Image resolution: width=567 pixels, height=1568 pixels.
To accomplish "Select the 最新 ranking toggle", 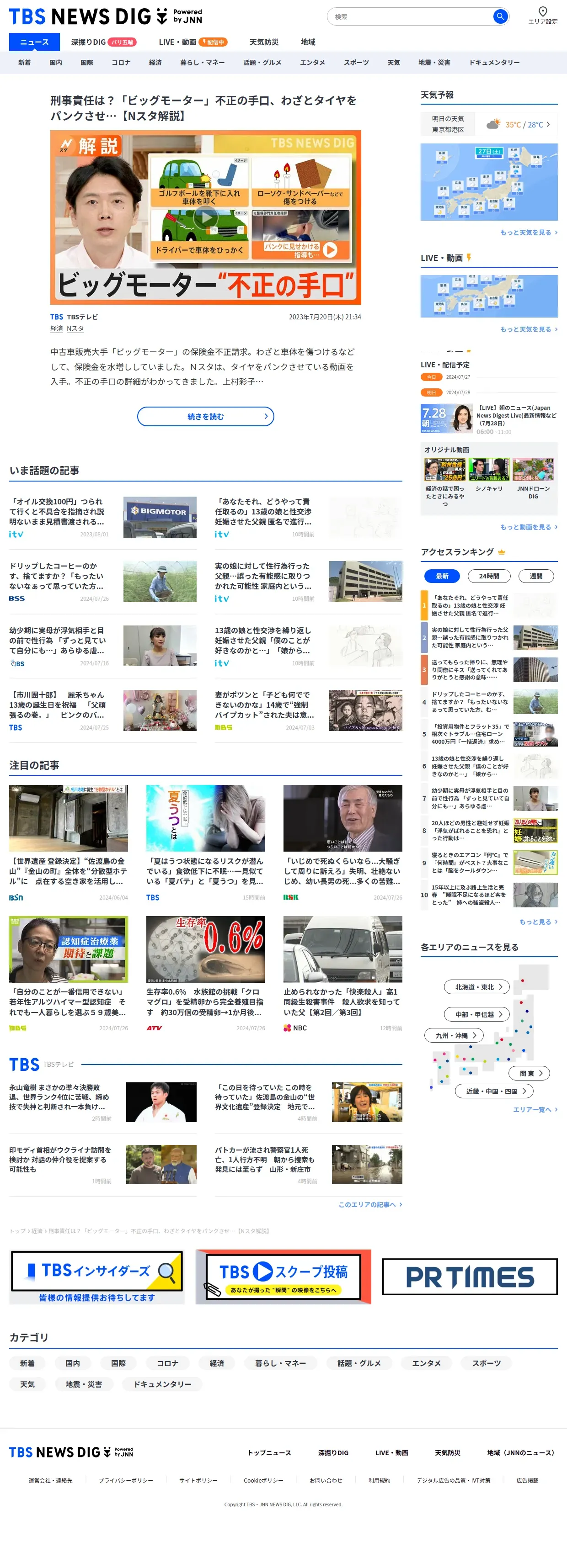I will coord(442,576).
